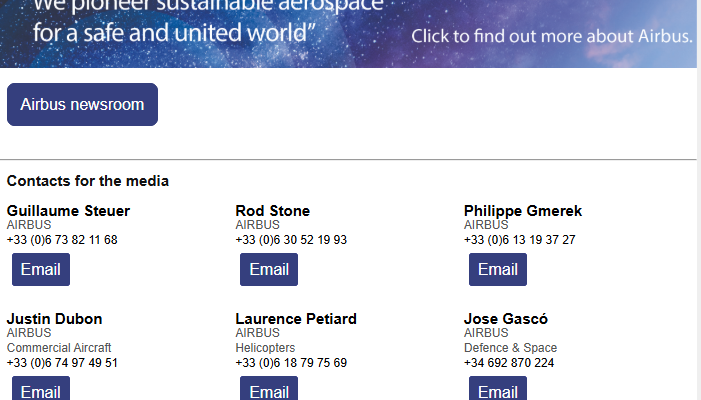
Task: Select Guillaume Steuer's phone number
Action: point(62,240)
